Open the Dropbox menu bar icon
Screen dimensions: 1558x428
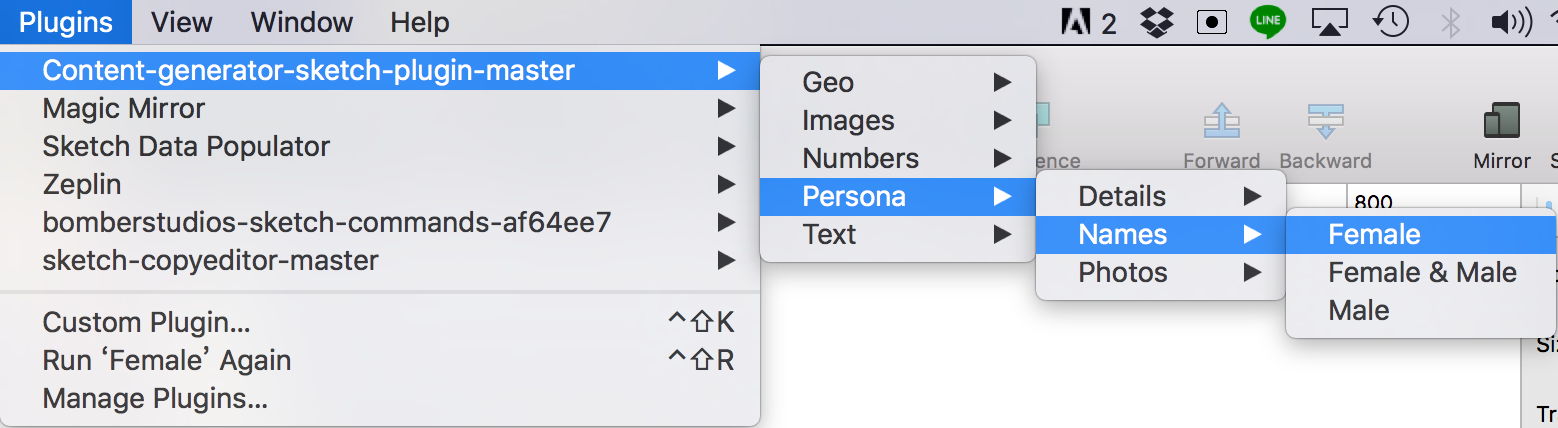pyautogui.click(x=1157, y=22)
